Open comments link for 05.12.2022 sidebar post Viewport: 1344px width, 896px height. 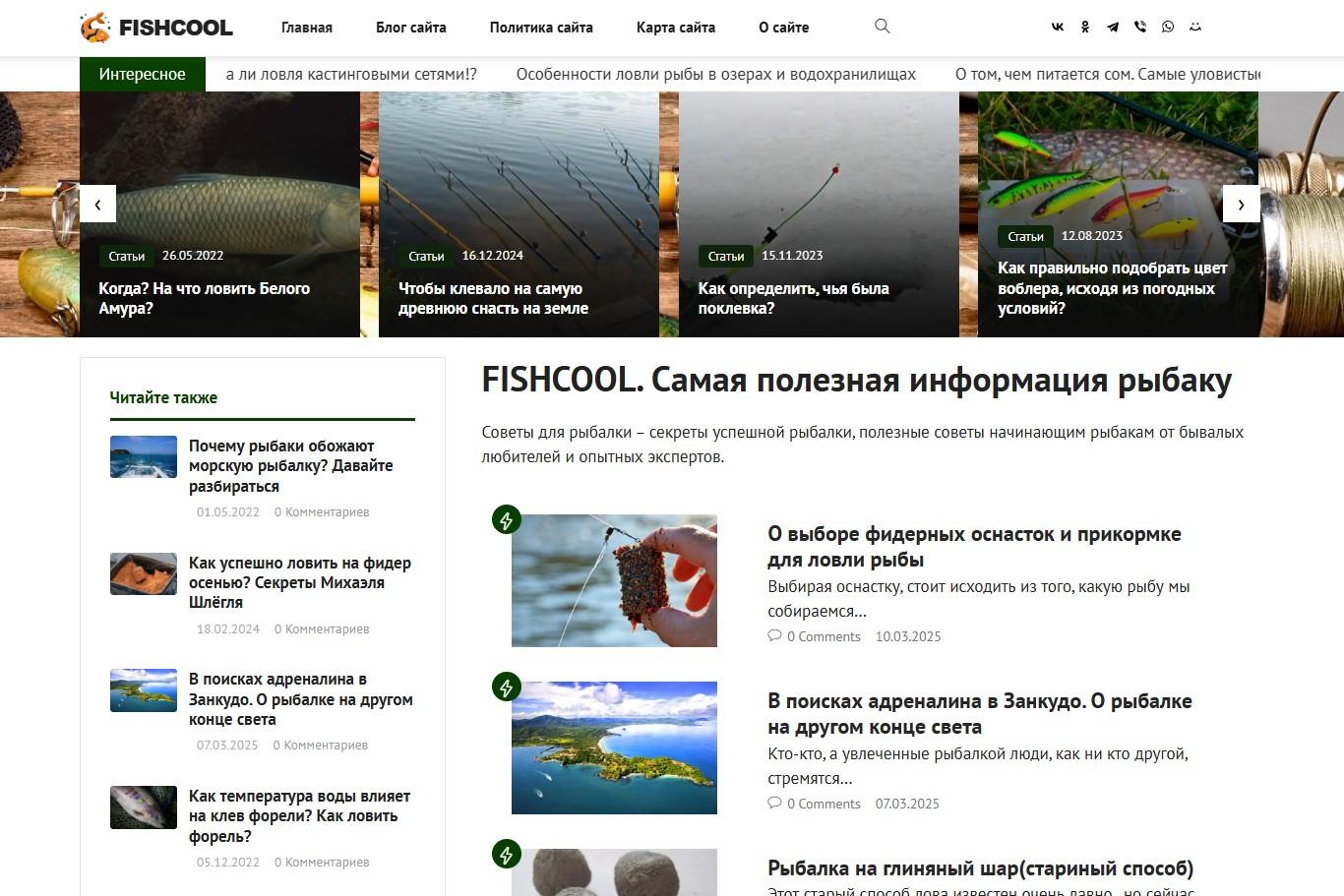click(322, 862)
